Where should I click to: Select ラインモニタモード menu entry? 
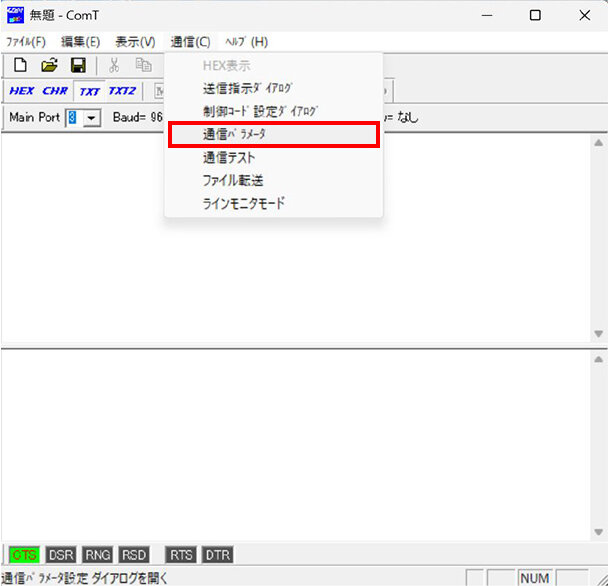[244, 203]
